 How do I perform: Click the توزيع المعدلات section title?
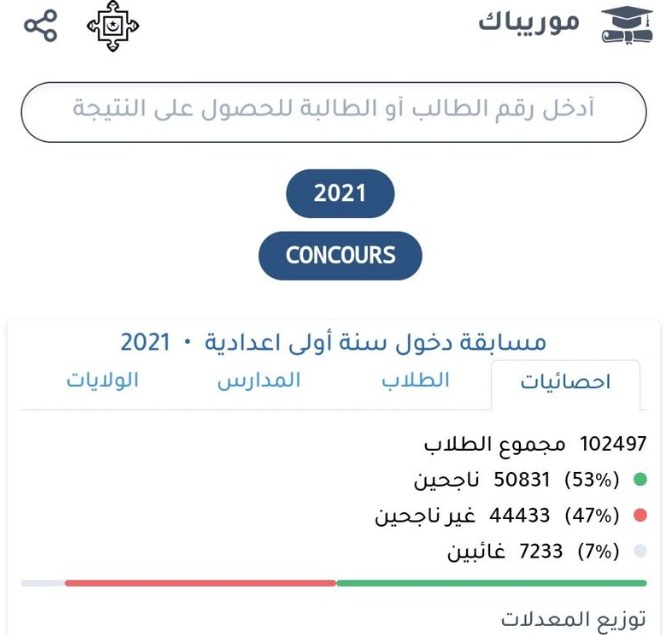coord(573,619)
